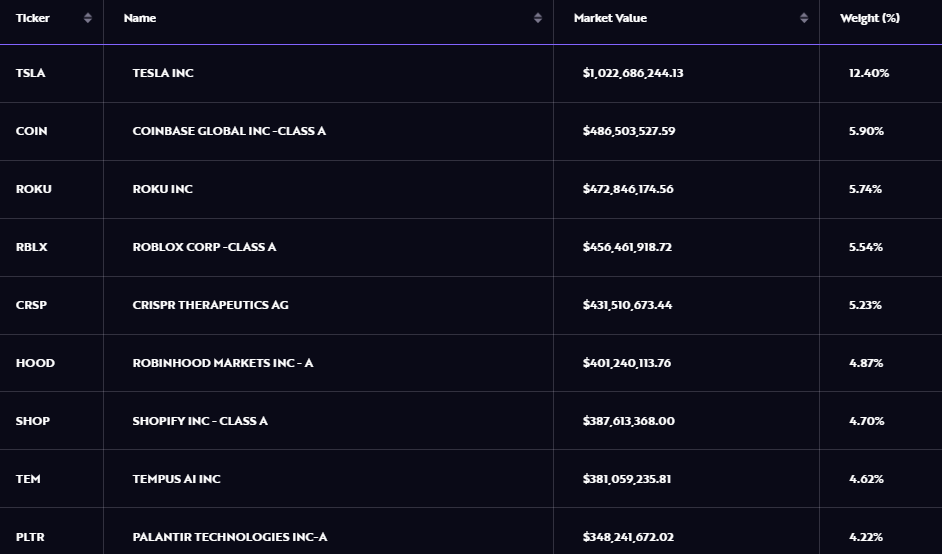Select the RBLX ticker

[x=31, y=247]
